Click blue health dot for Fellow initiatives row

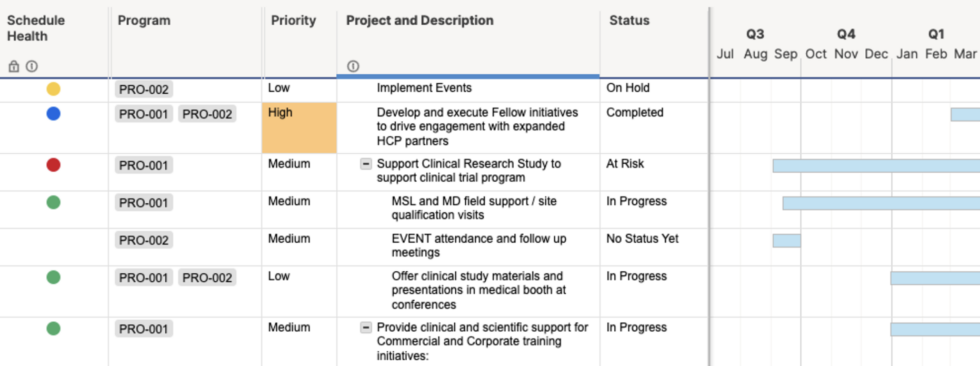click(x=54, y=114)
